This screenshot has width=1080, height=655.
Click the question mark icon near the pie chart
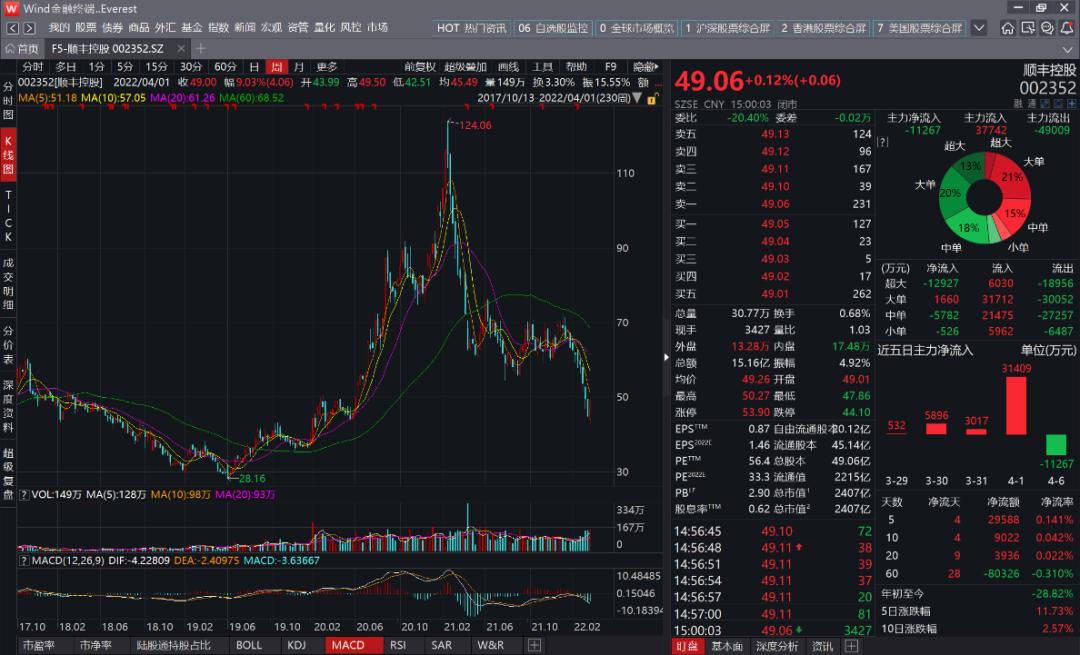881,142
